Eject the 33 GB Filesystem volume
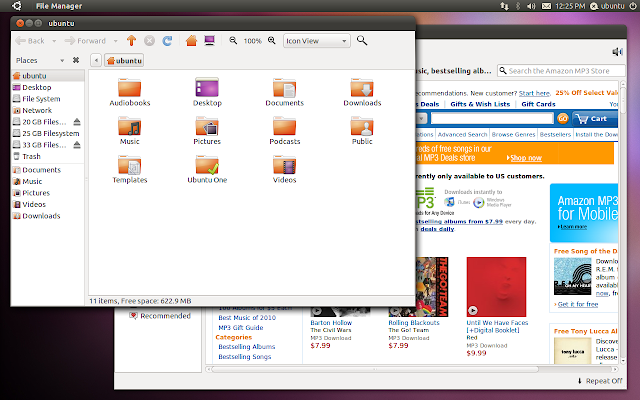 tap(77, 144)
